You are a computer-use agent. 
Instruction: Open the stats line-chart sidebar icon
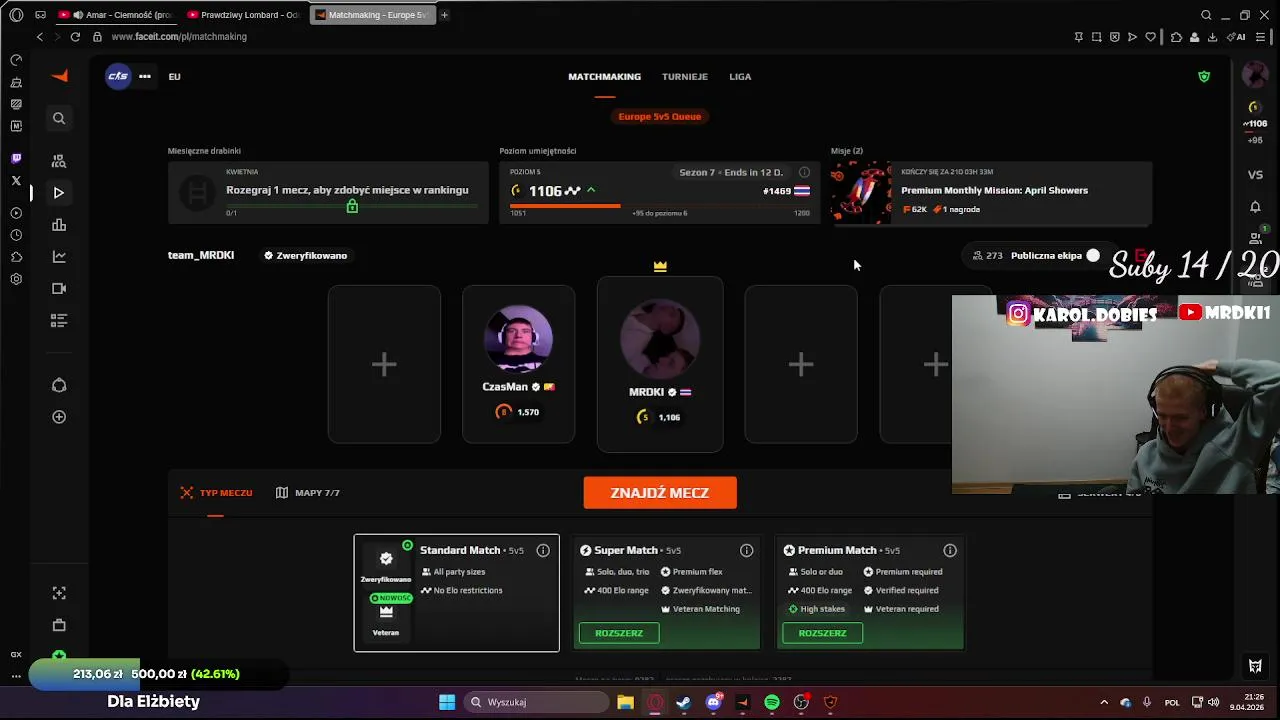click(59, 257)
